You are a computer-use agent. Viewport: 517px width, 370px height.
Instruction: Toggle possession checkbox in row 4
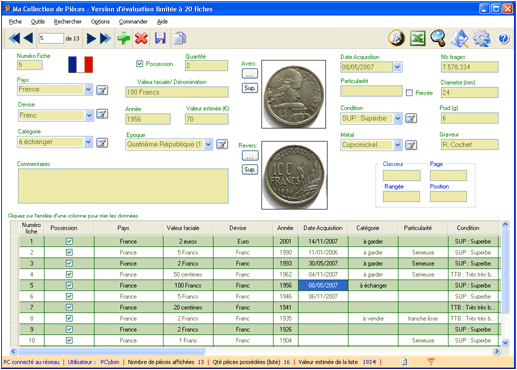(x=69, y=274)
